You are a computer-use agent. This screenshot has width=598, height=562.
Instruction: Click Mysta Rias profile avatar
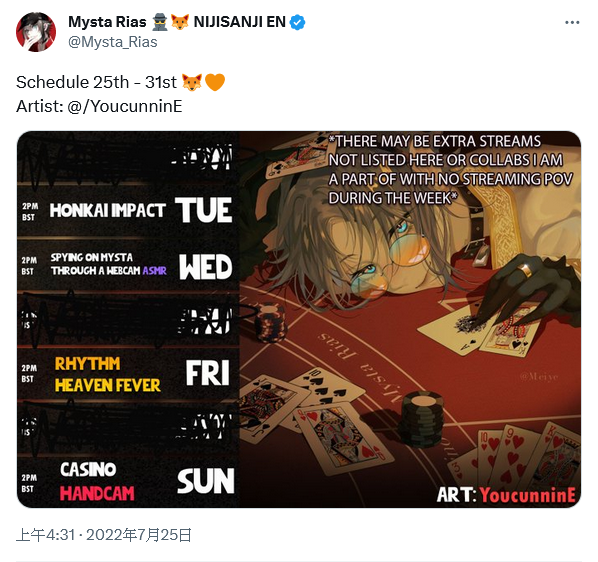(x=36, y=32)
